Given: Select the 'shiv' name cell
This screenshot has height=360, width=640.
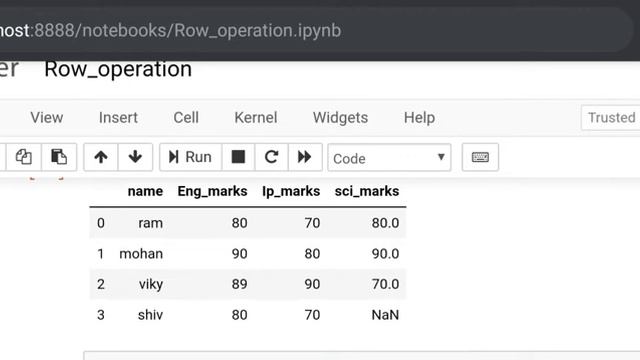Looking at the screenshot, I should [x=150, y=315].
